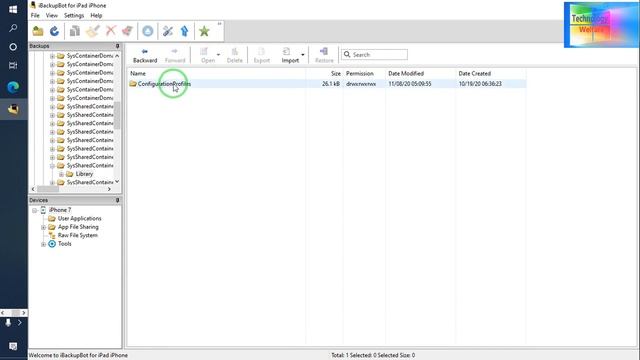
Task: Click the 11/08/20 date modified cell
Action: pos(410,84)
